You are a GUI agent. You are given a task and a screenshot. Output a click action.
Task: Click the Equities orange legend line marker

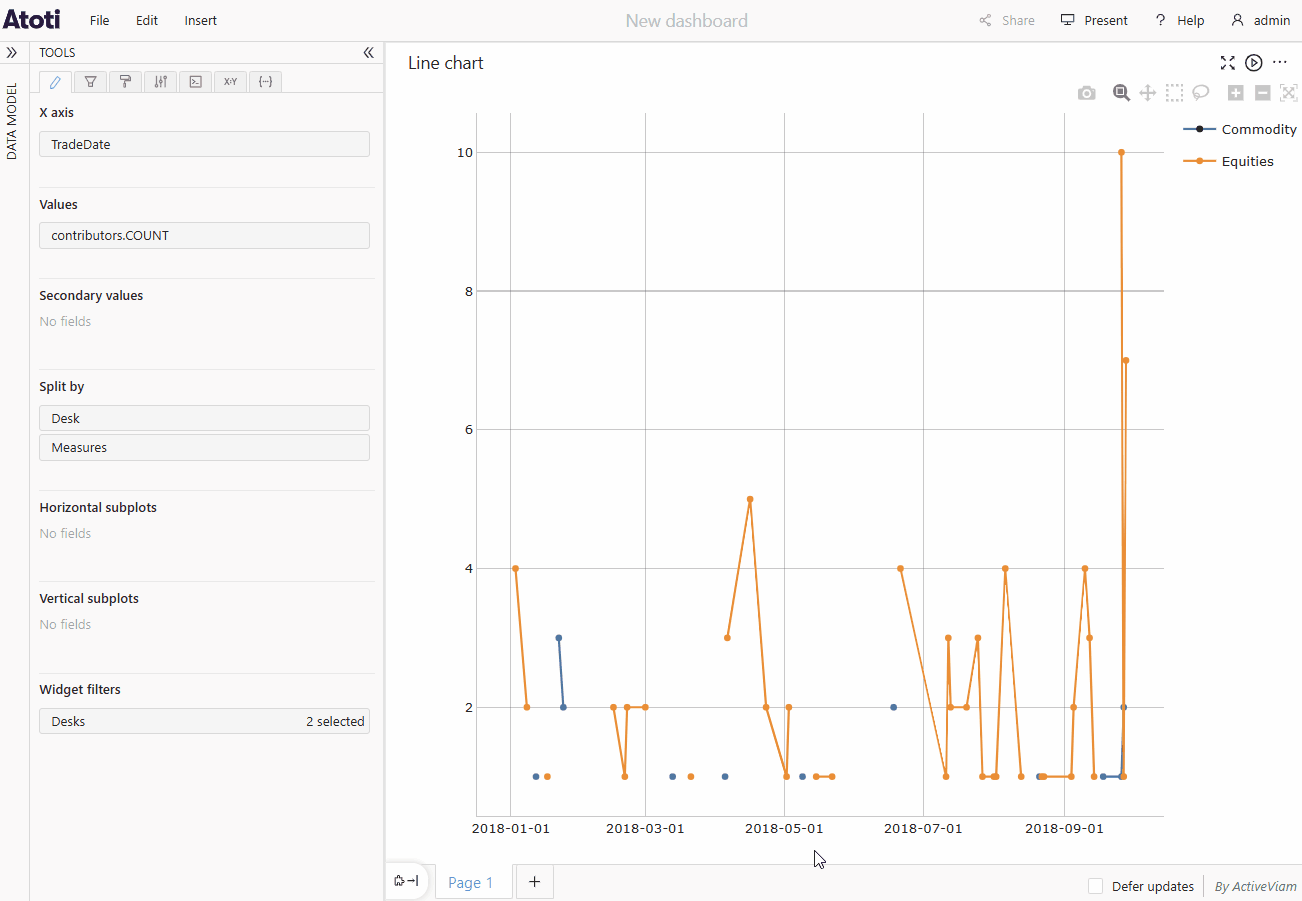pos(1199,161)
